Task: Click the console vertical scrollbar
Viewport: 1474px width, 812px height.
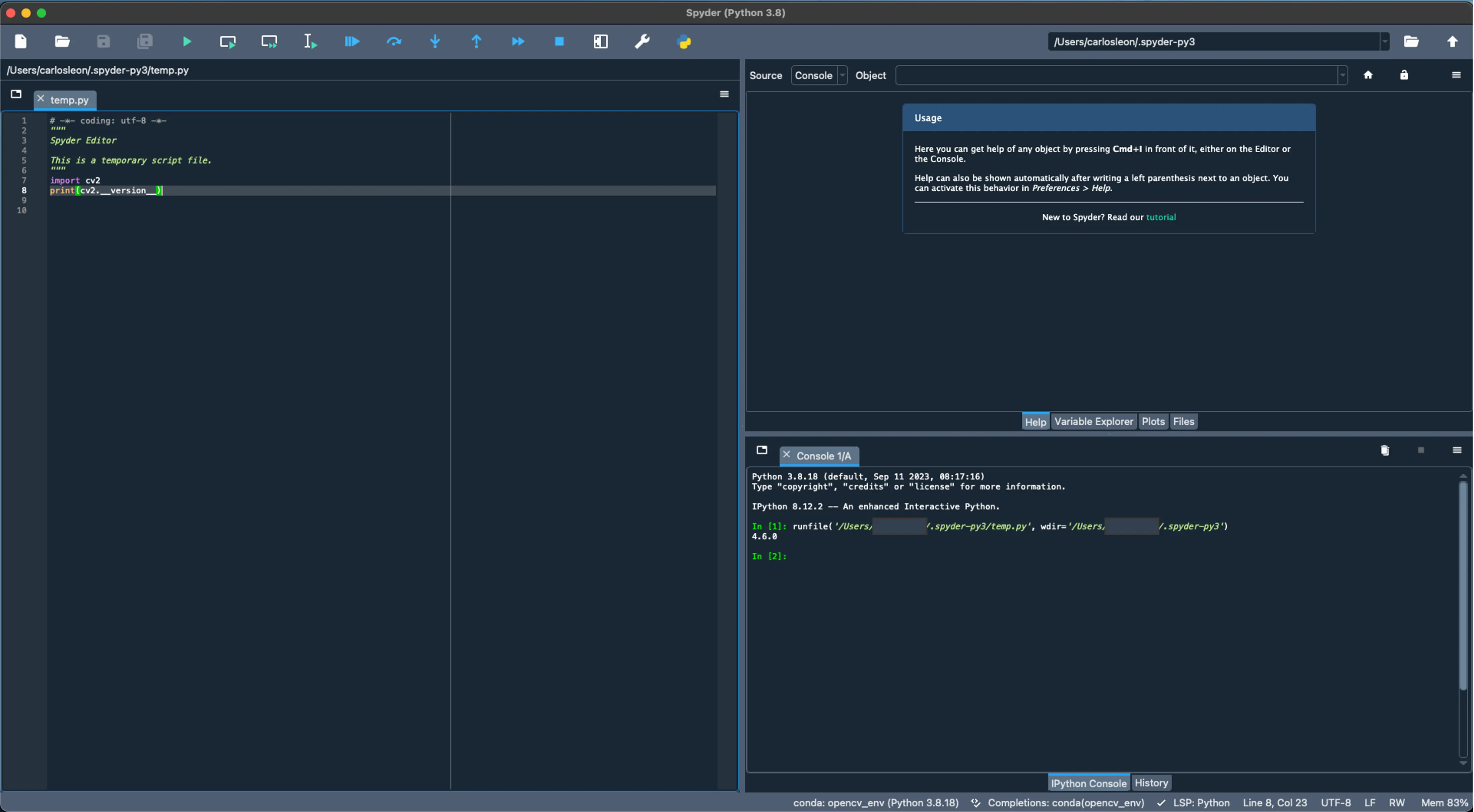Action: point(1463,587)
